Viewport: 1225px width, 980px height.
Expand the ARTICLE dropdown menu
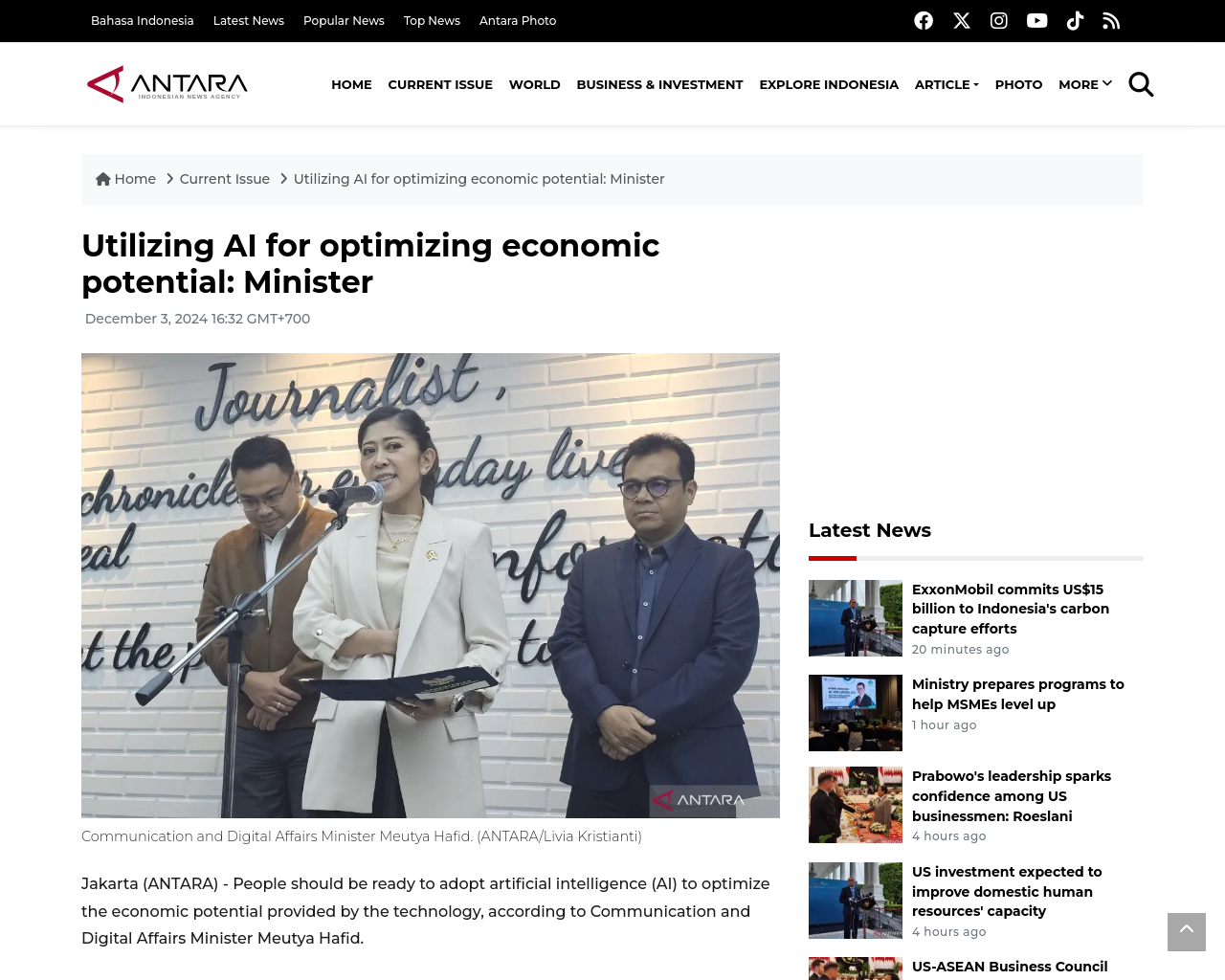(x=947, y=84)
